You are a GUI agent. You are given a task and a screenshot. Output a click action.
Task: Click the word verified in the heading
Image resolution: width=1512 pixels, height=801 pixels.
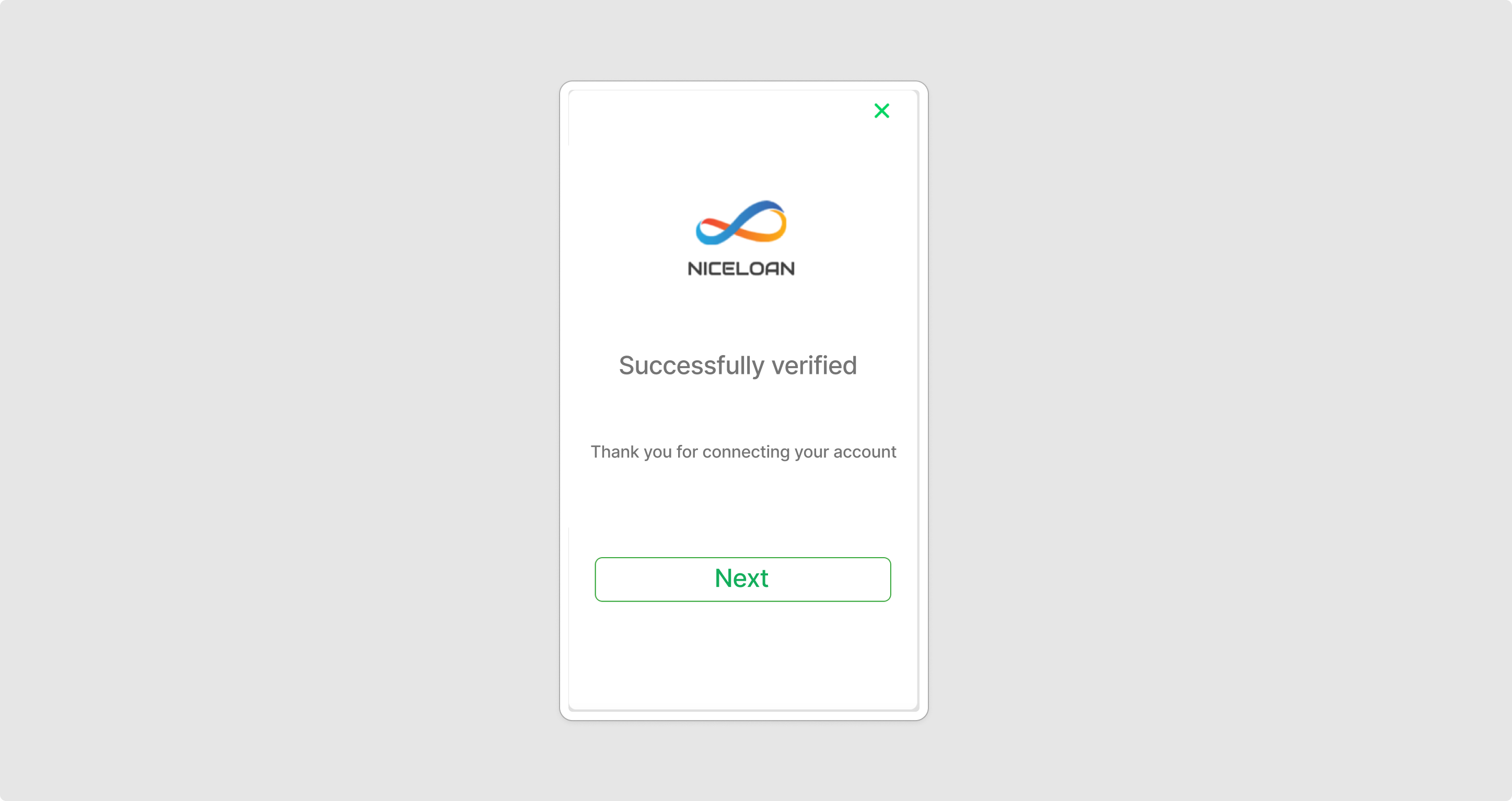[814, 365]
